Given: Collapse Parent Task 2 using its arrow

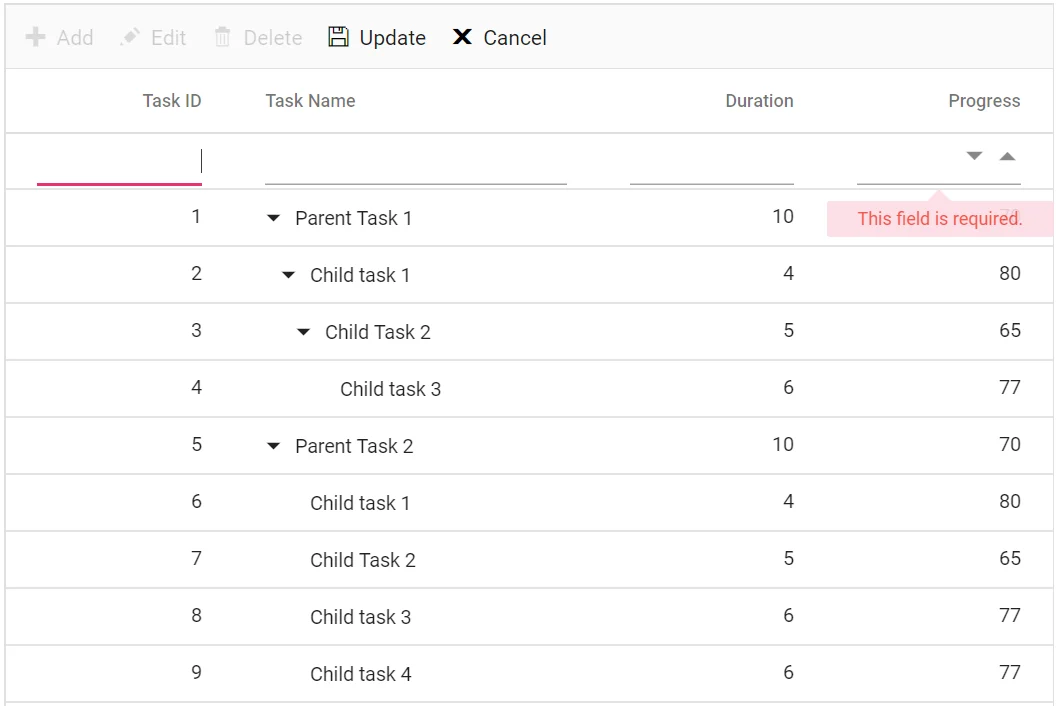Looking at the screenshot, I should coord(273,445).
